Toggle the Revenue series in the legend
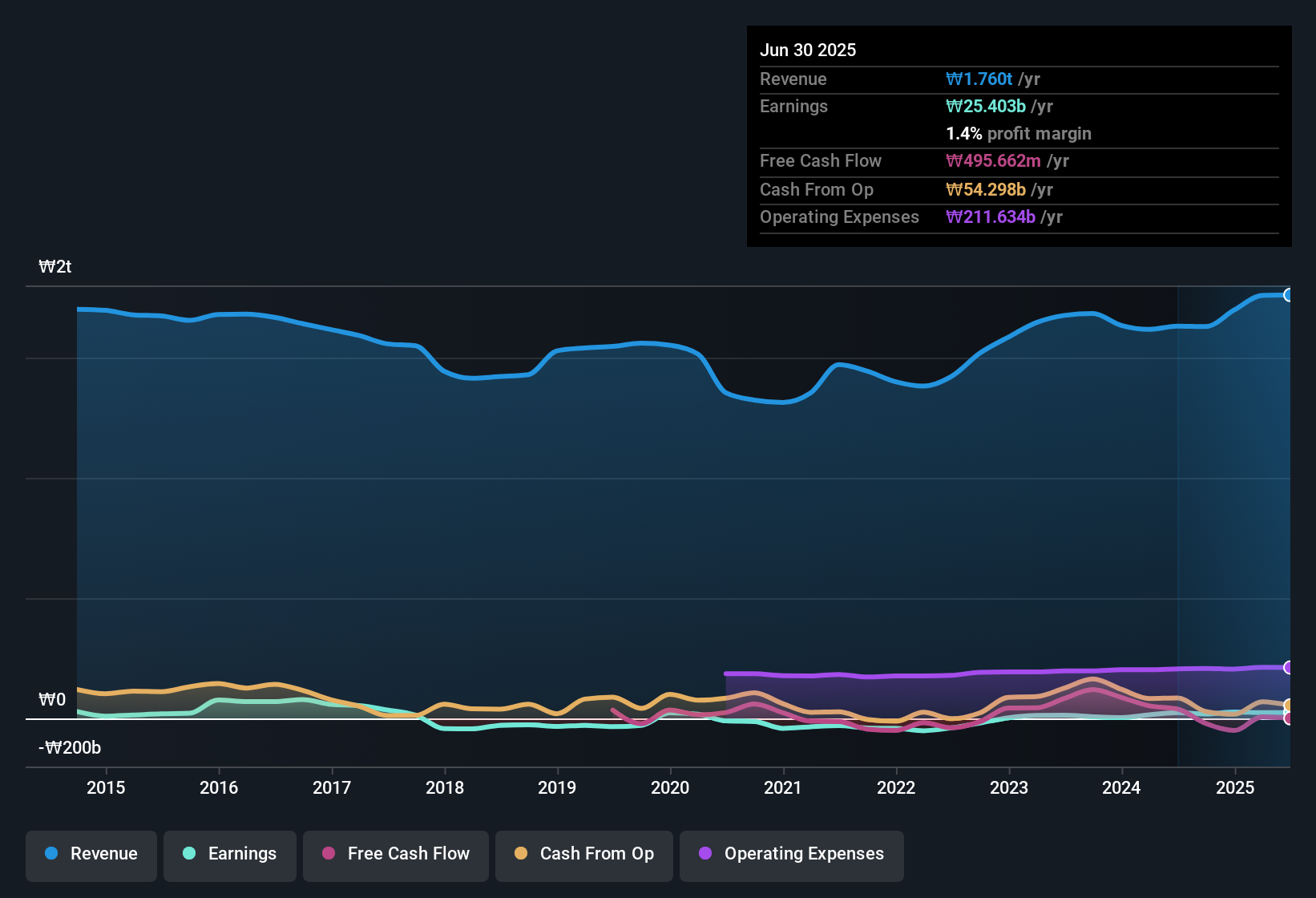Image resolution: width=1316 pixels, height=898 pixels. click(x=91, y=854)
